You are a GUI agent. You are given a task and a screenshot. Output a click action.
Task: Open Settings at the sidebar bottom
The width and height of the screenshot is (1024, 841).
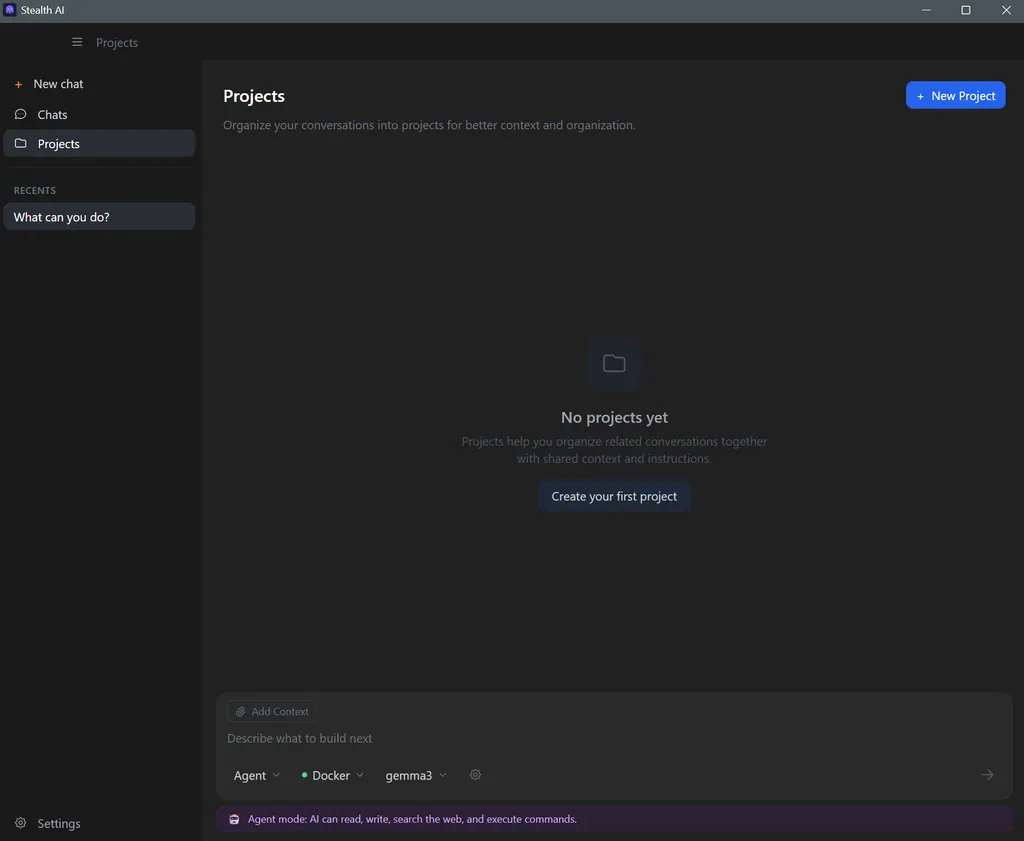[x=99, y=823]
